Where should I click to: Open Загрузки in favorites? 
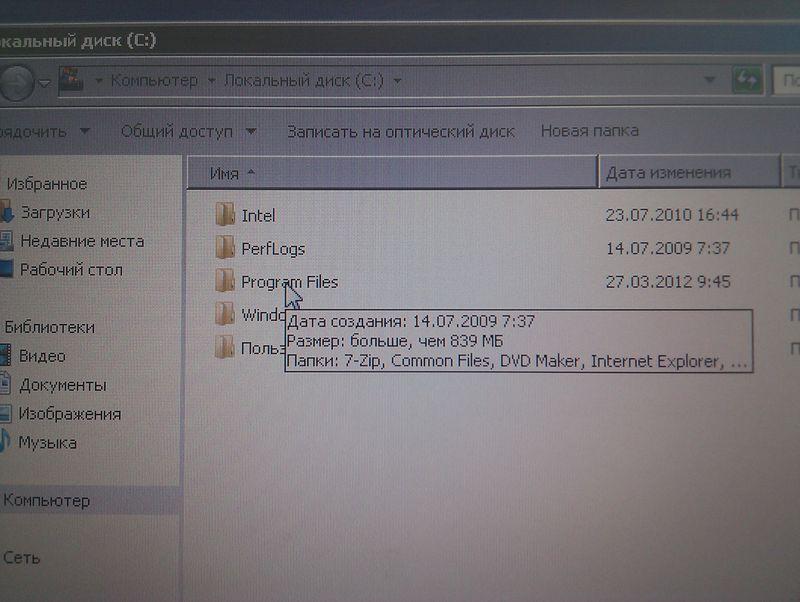coord(55,212)
